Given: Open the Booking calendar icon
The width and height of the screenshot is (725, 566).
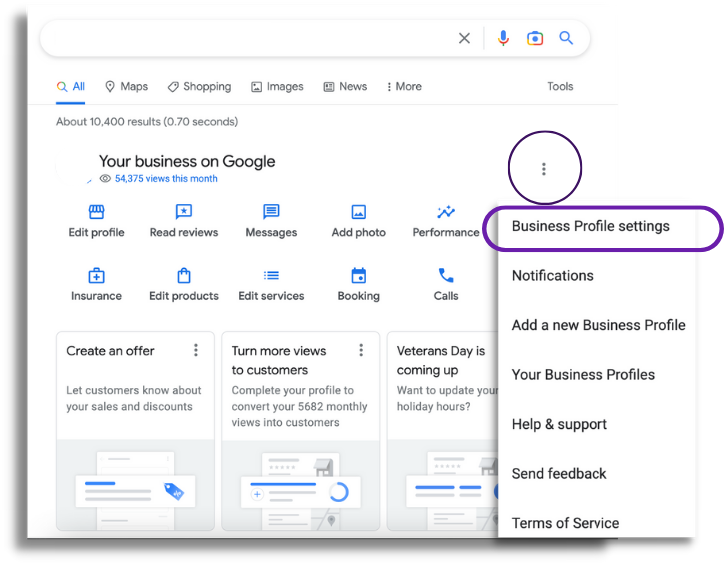Looking at the screenshot, I should tap(358, 276).
